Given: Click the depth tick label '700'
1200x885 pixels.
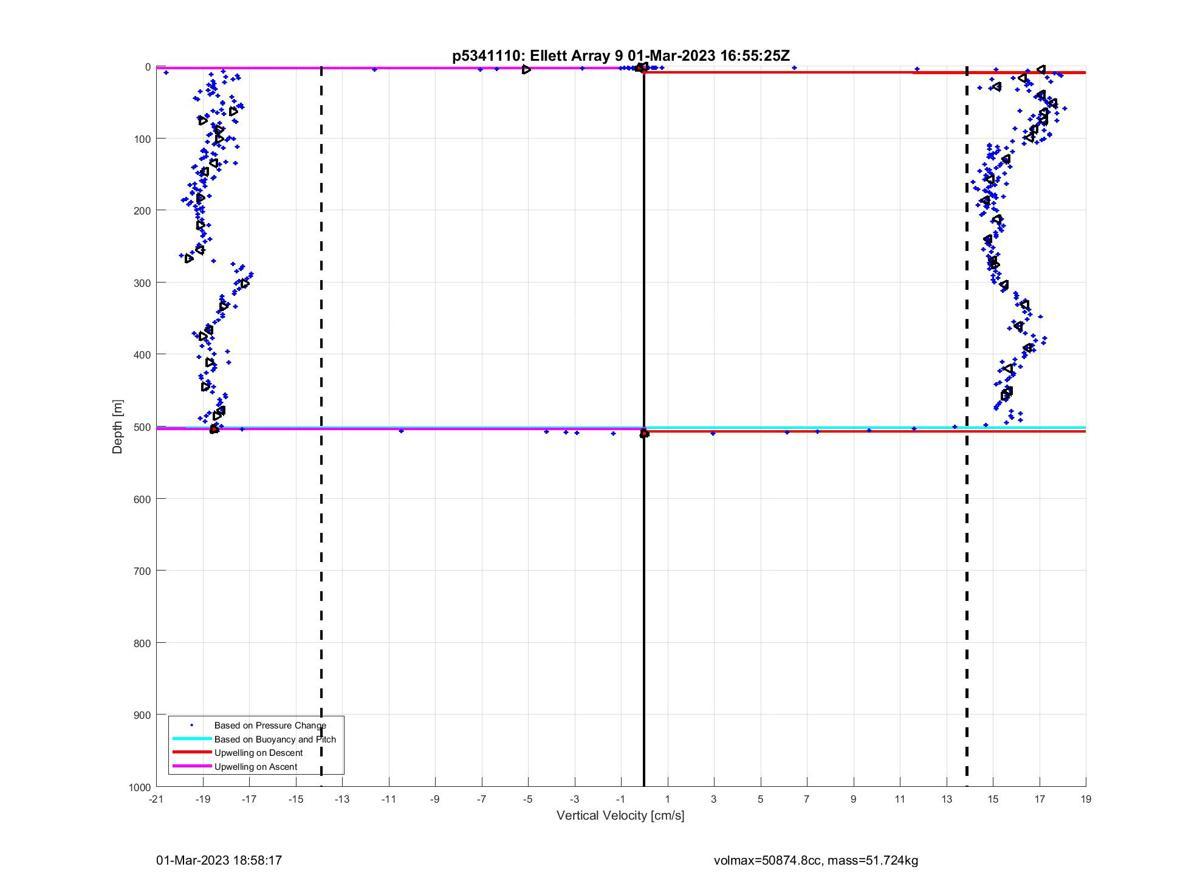Looking at the screenshot, I should tap(142, 571).
